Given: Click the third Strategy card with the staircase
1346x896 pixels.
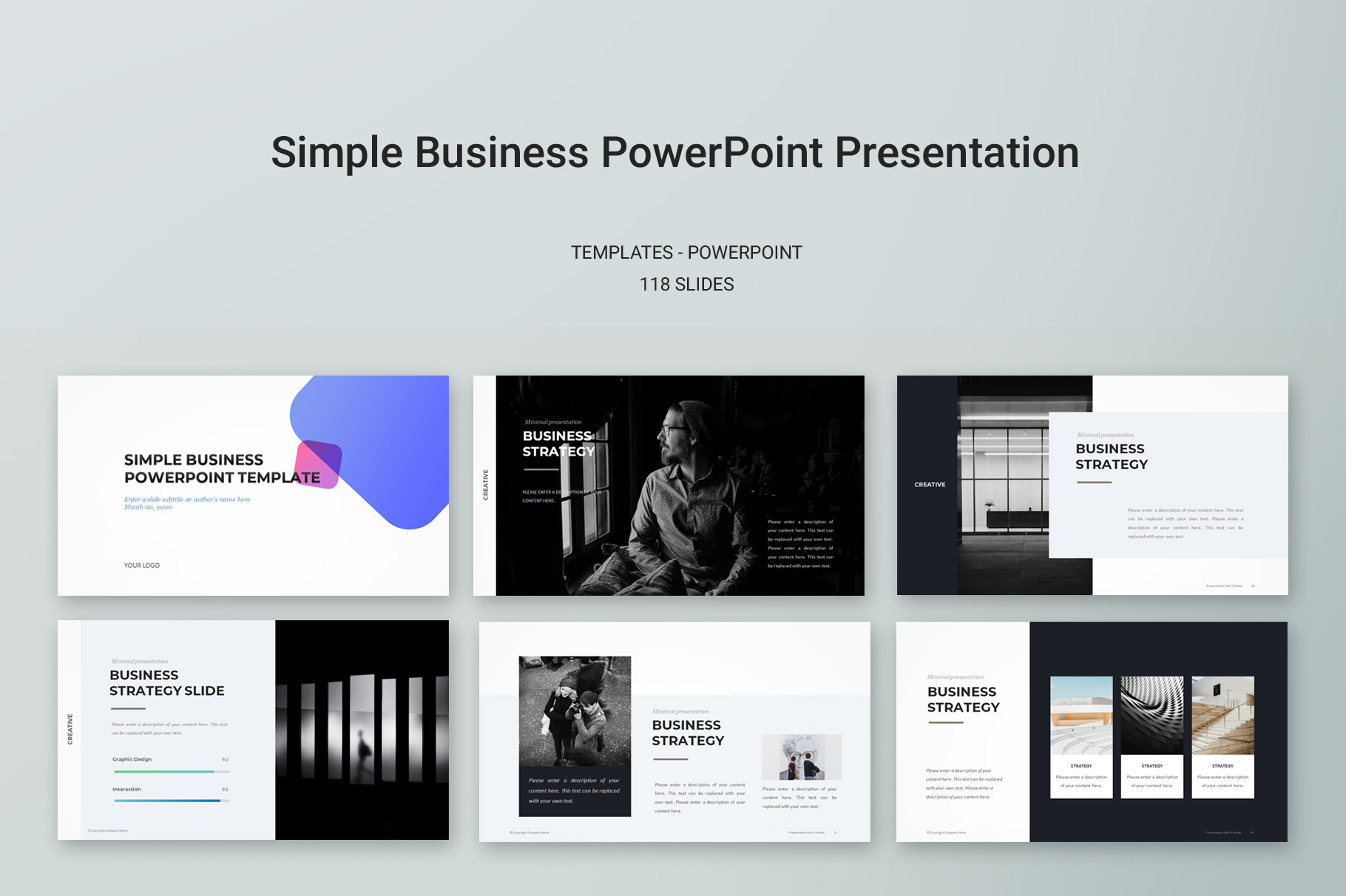Looking at the screenshot, I should (x=1222, y=736).
